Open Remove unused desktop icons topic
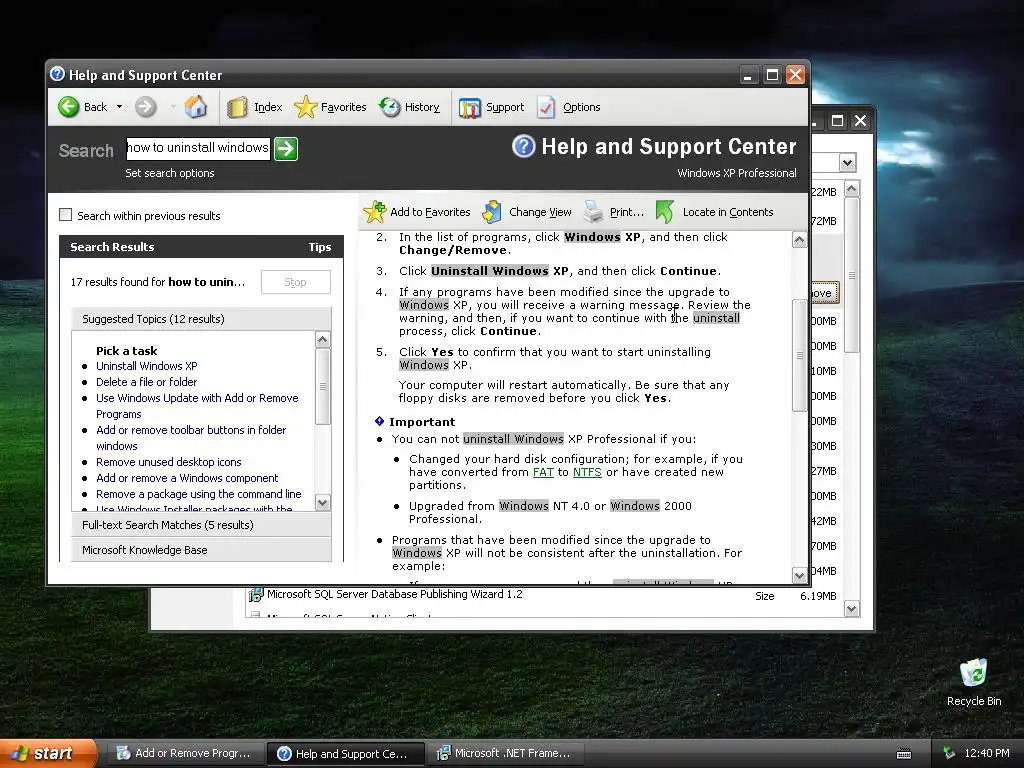The height and width of the screenshot is (768, 1024). 168,462
